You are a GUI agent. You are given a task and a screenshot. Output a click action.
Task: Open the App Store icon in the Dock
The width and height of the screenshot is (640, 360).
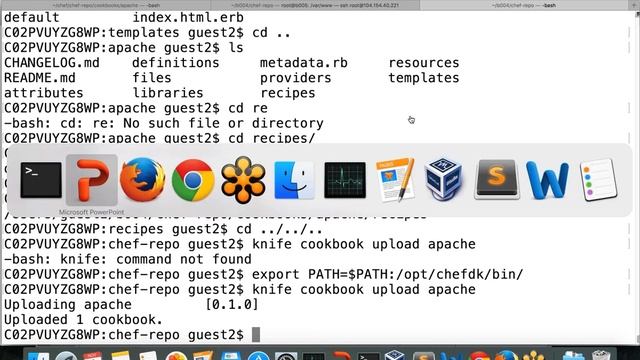(259, 356)
